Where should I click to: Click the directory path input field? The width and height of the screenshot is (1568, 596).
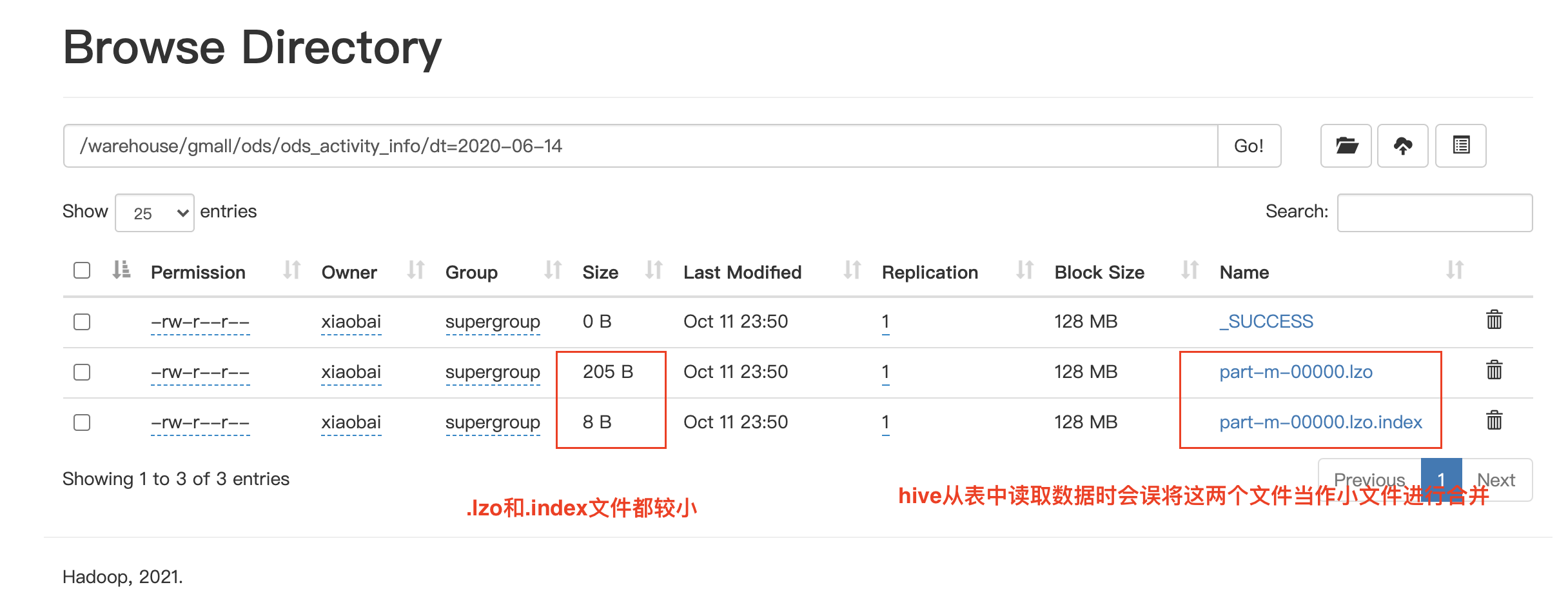pyautogui.click(x=641, y=146)
